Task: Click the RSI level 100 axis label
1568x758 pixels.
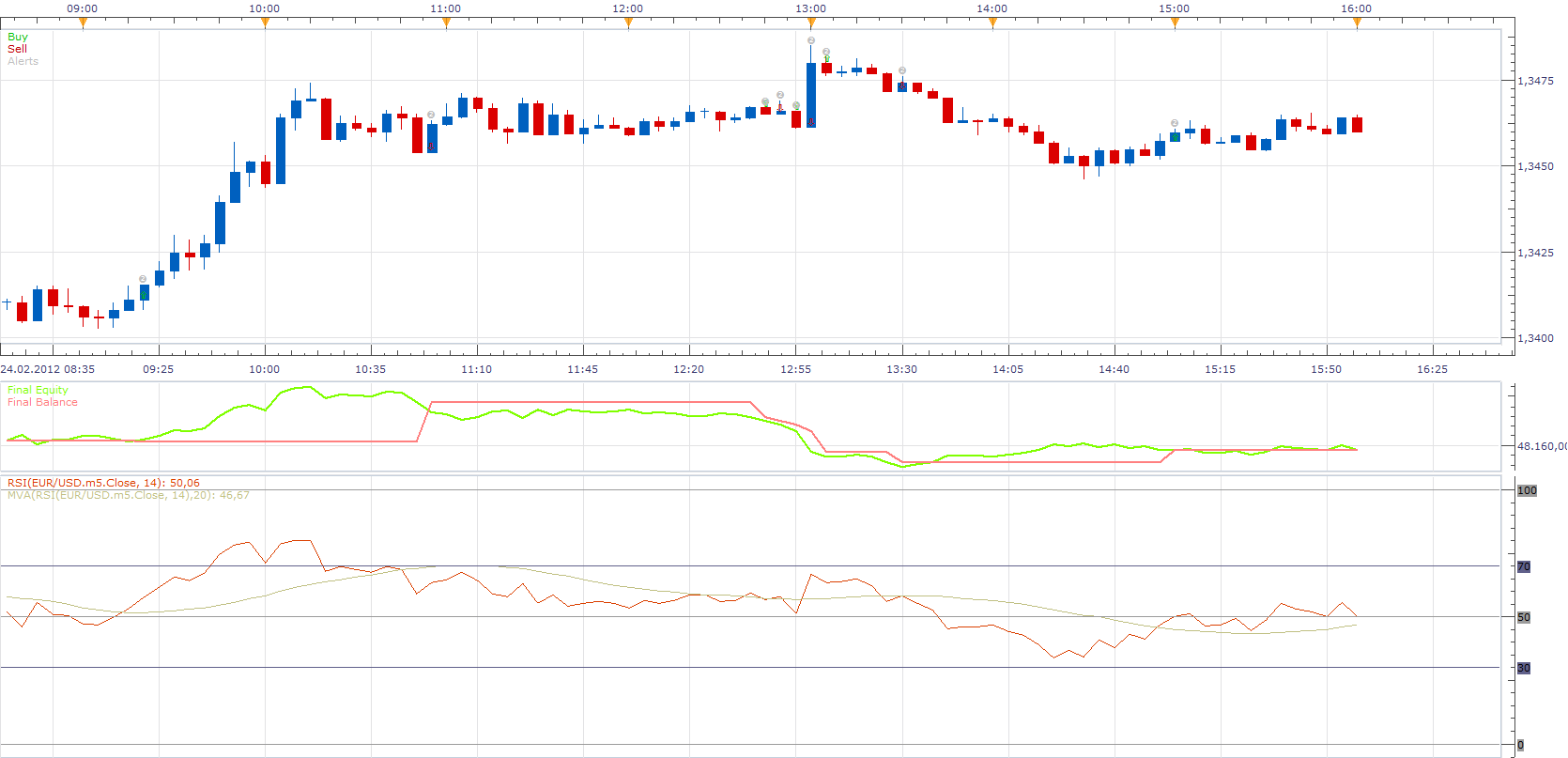Action: click(x=1528, y=490)
